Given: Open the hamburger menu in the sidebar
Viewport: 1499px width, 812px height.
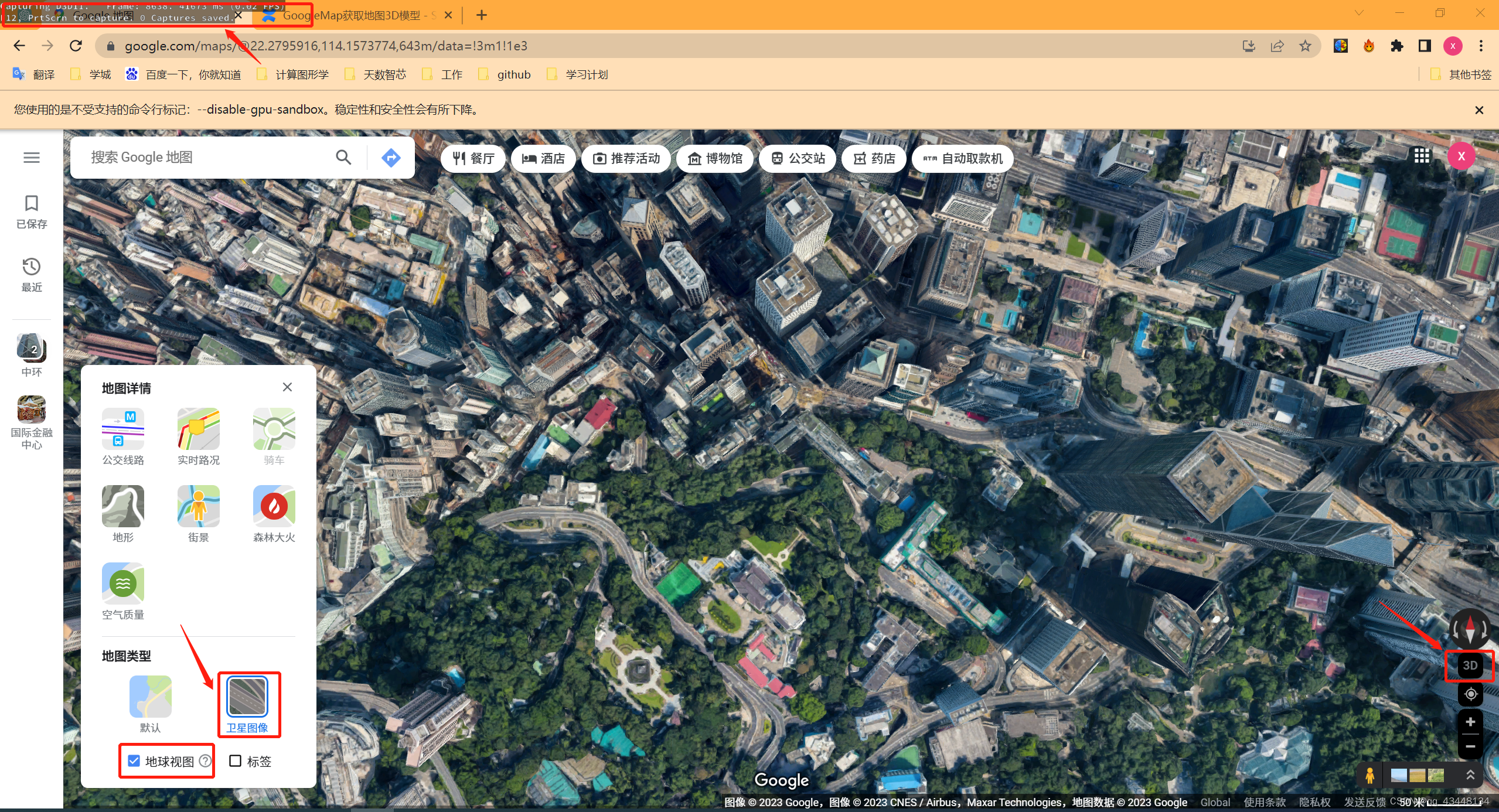Looking at the screenshot, I should tap(32, 158).
